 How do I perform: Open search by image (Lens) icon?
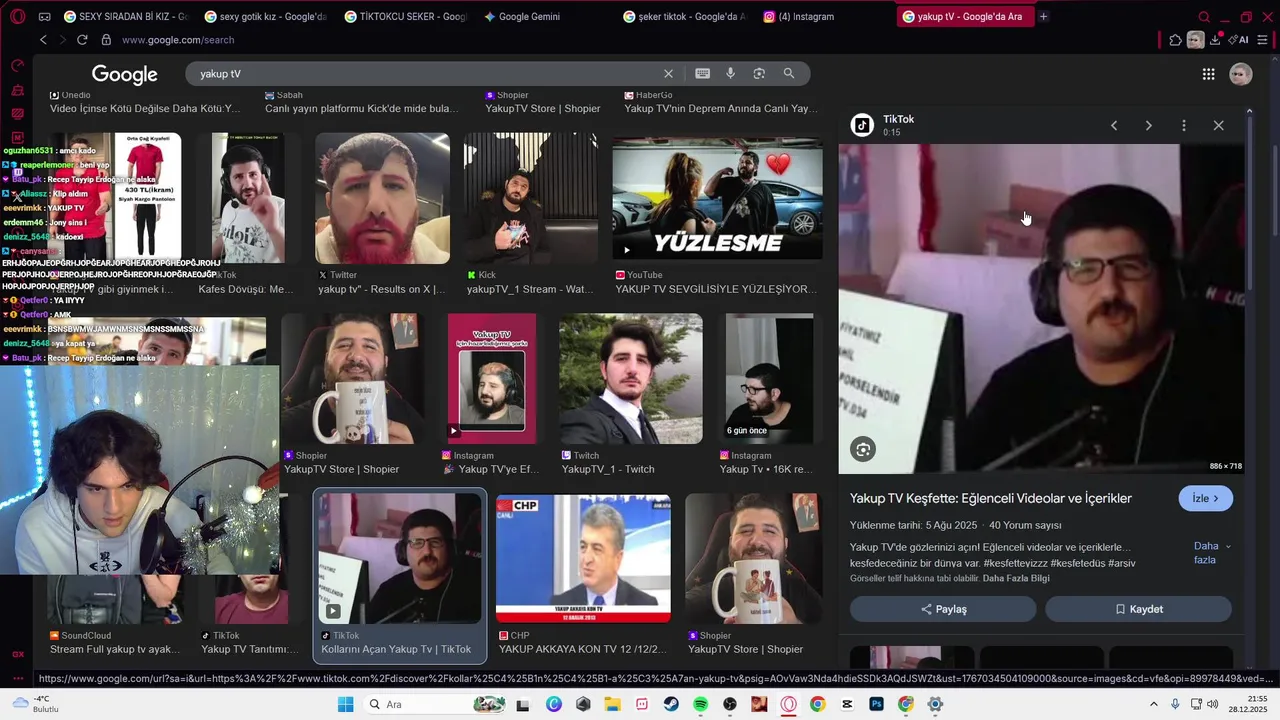point(759,74)
